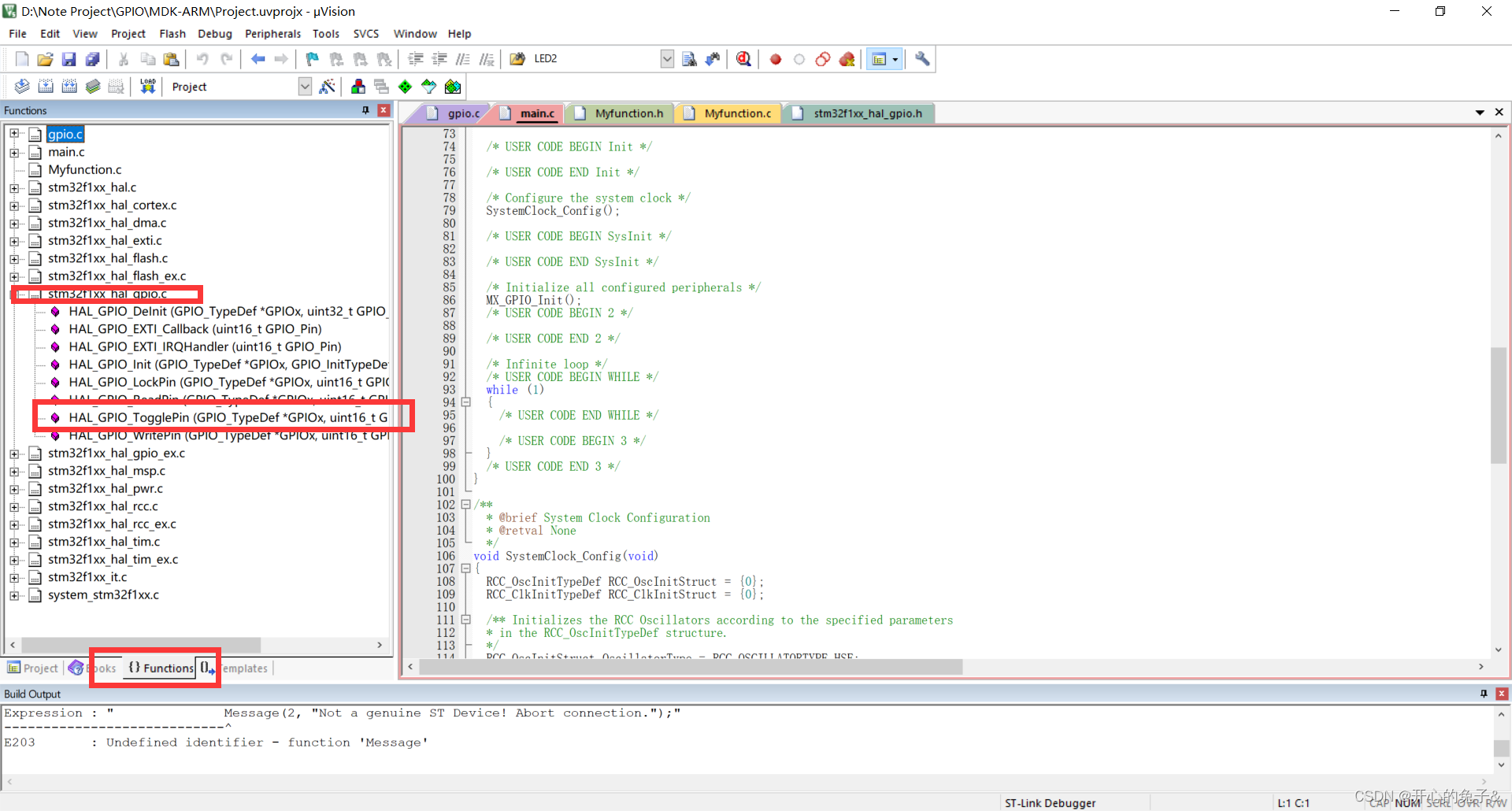Click the code editor vertical scrollbar thumb
1512x811 pixels.
1498,405
